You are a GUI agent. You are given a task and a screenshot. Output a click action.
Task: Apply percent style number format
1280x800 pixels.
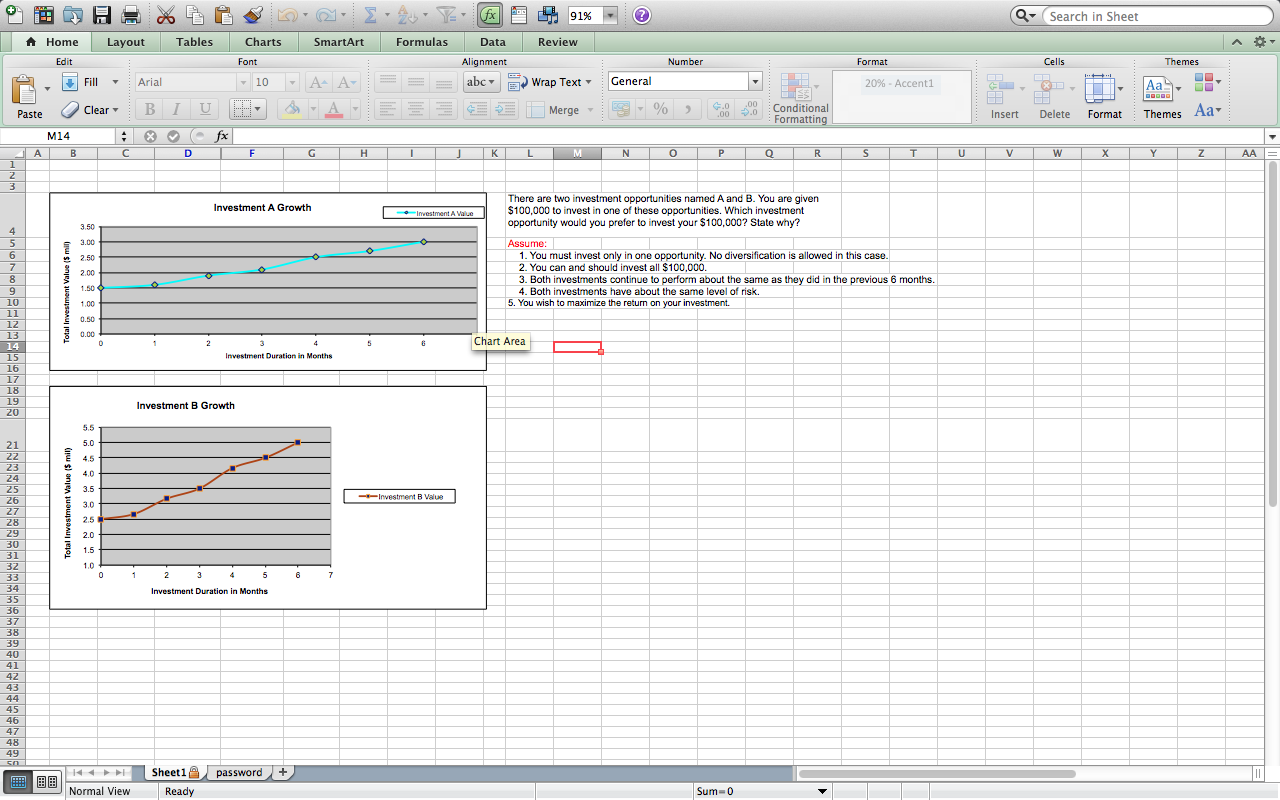coord(660,110)
